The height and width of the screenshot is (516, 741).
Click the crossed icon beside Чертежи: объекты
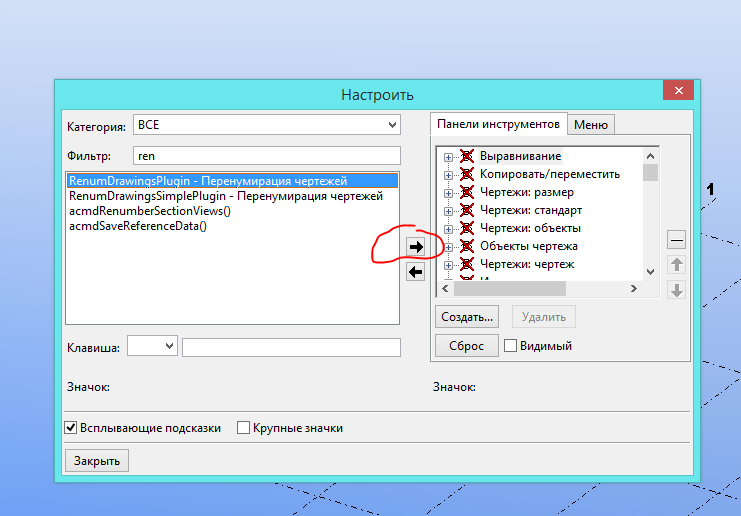pyautogui.click(x=467, y=228)
